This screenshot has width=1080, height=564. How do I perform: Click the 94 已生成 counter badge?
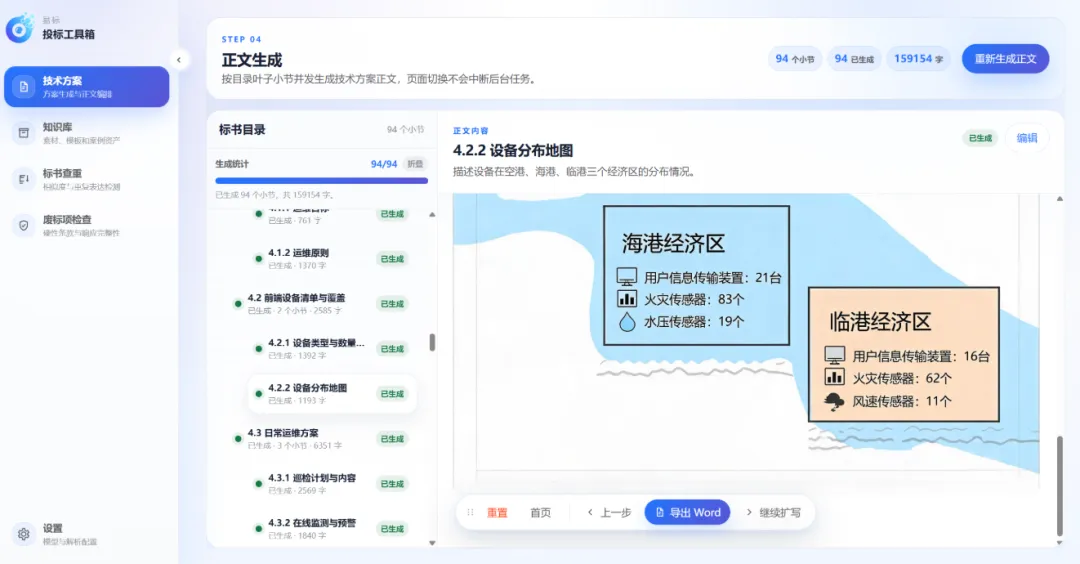tap(853, 59)
